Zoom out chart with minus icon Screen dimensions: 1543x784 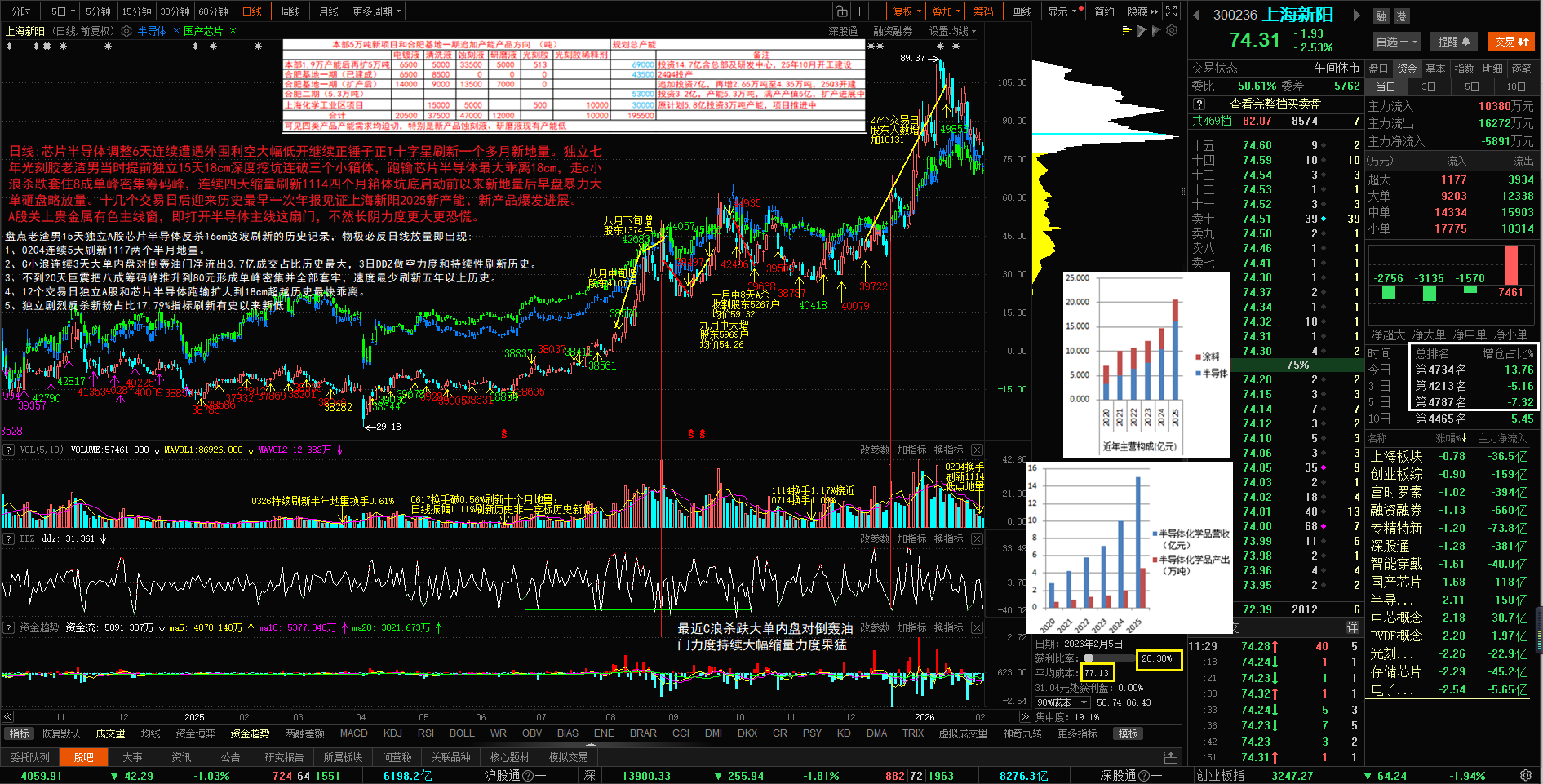click(x=877, y=11)
